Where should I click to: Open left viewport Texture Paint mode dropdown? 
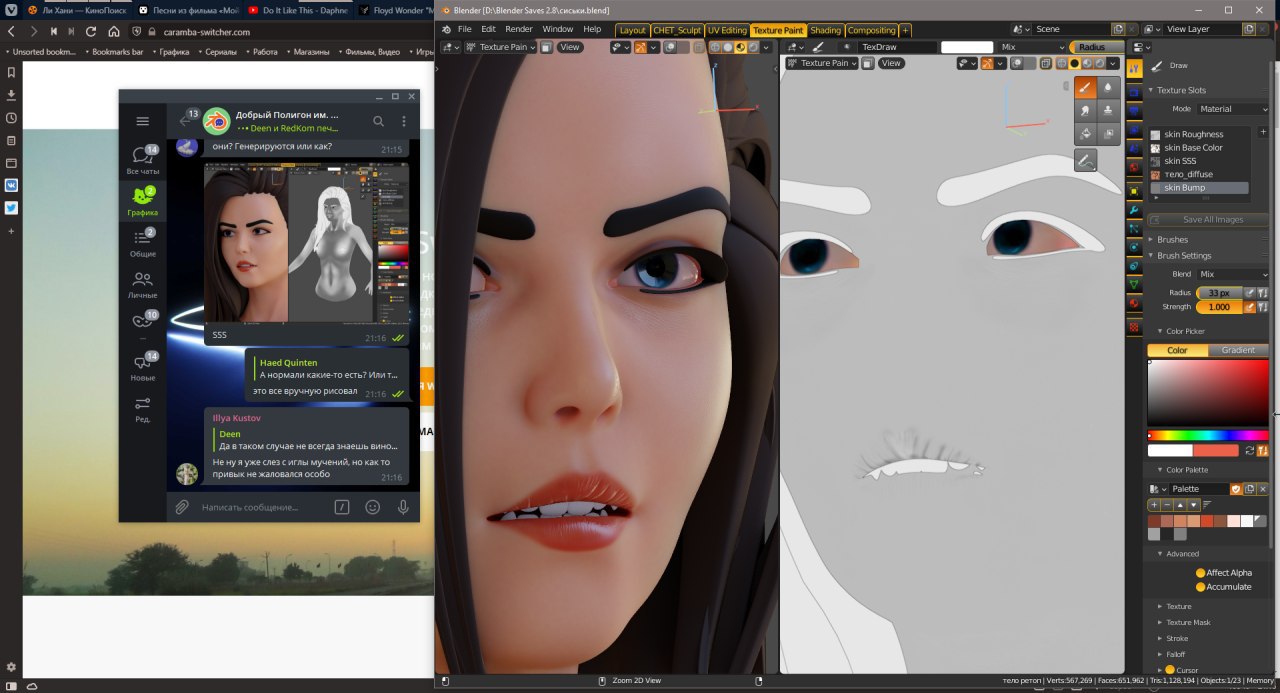501,47
